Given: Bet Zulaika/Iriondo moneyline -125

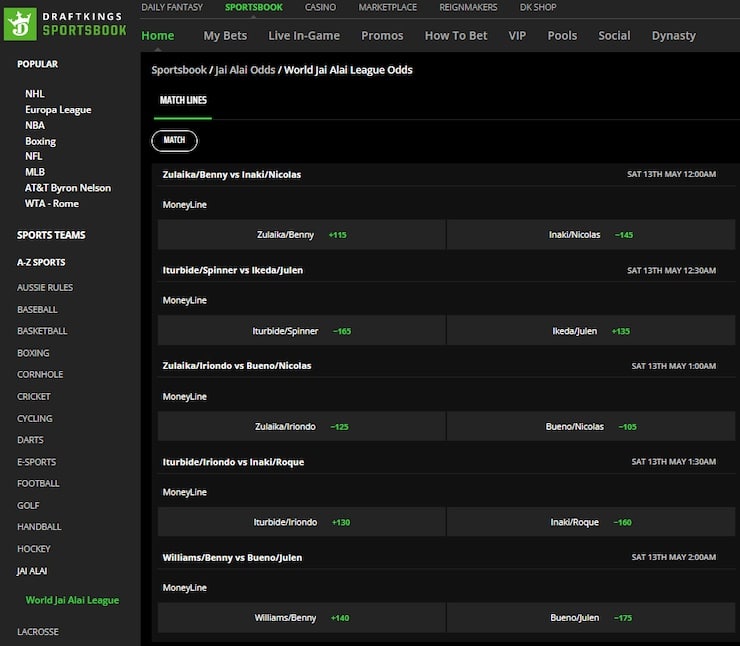Looking at the screenshot, I should [302, 427].
